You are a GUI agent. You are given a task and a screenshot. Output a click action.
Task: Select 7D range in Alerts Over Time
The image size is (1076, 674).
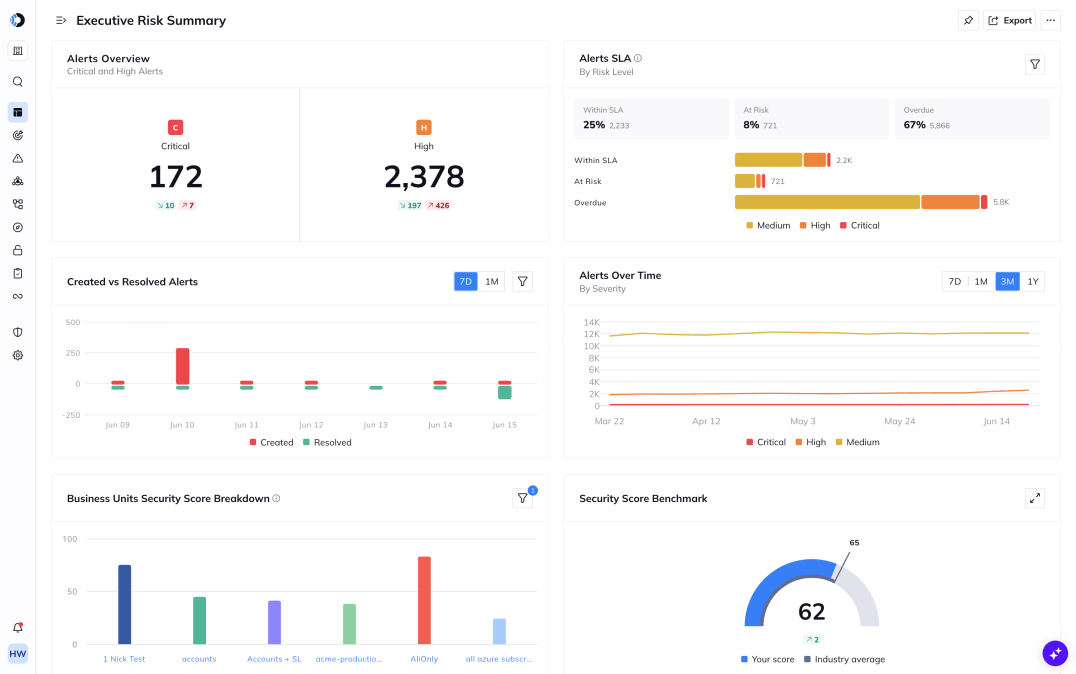point(955,281)
